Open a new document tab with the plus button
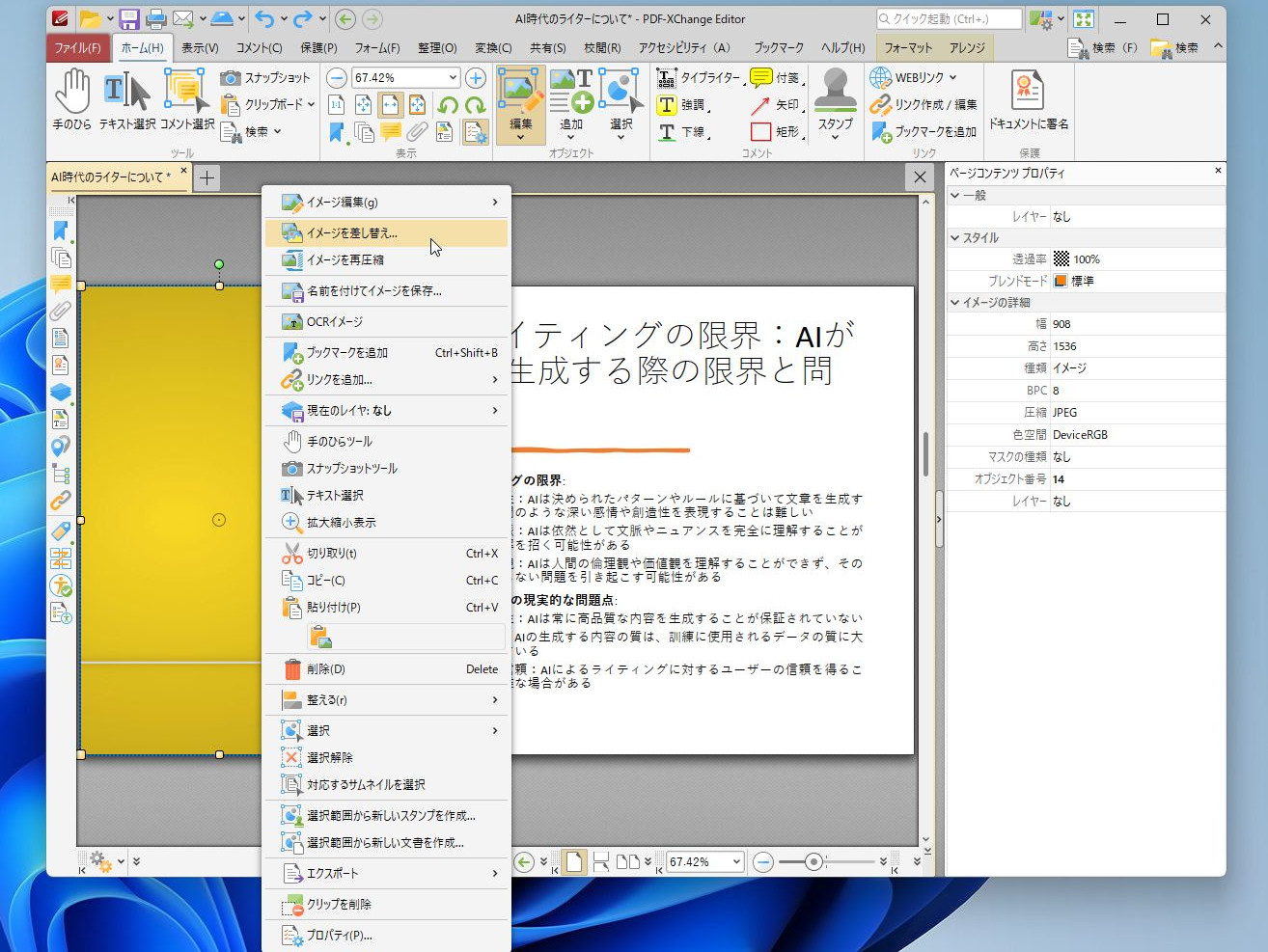The image size is (1268, 952). click(207, 177)
